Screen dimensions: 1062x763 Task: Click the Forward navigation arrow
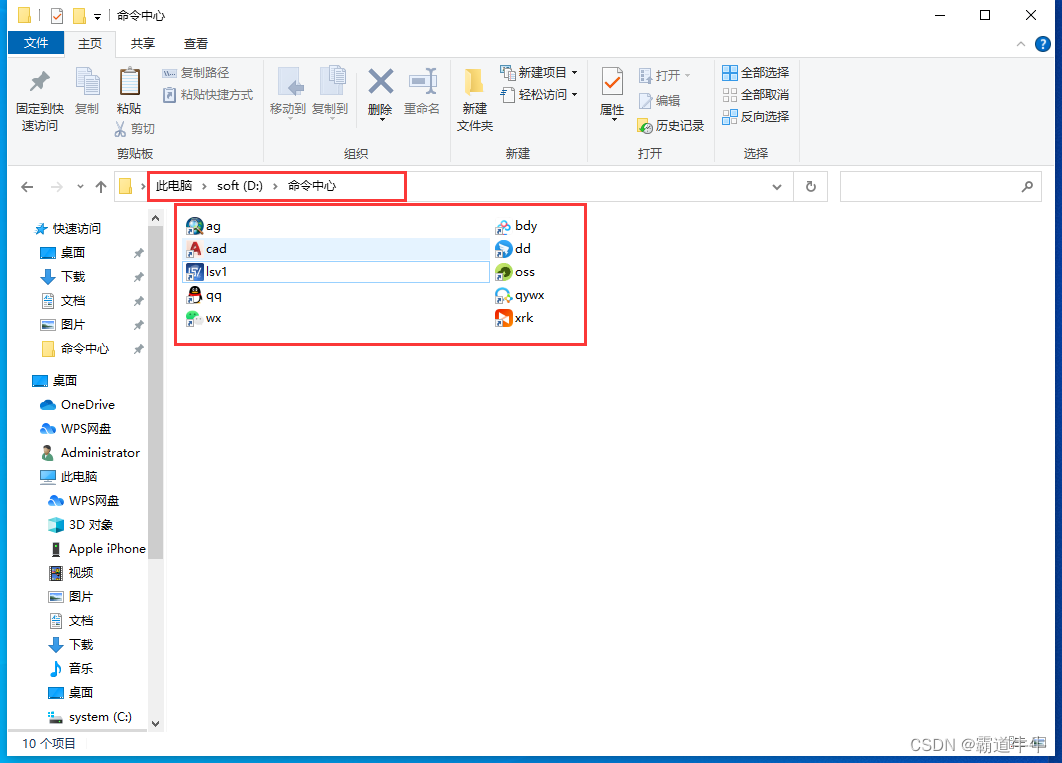(x=57, y=187)
